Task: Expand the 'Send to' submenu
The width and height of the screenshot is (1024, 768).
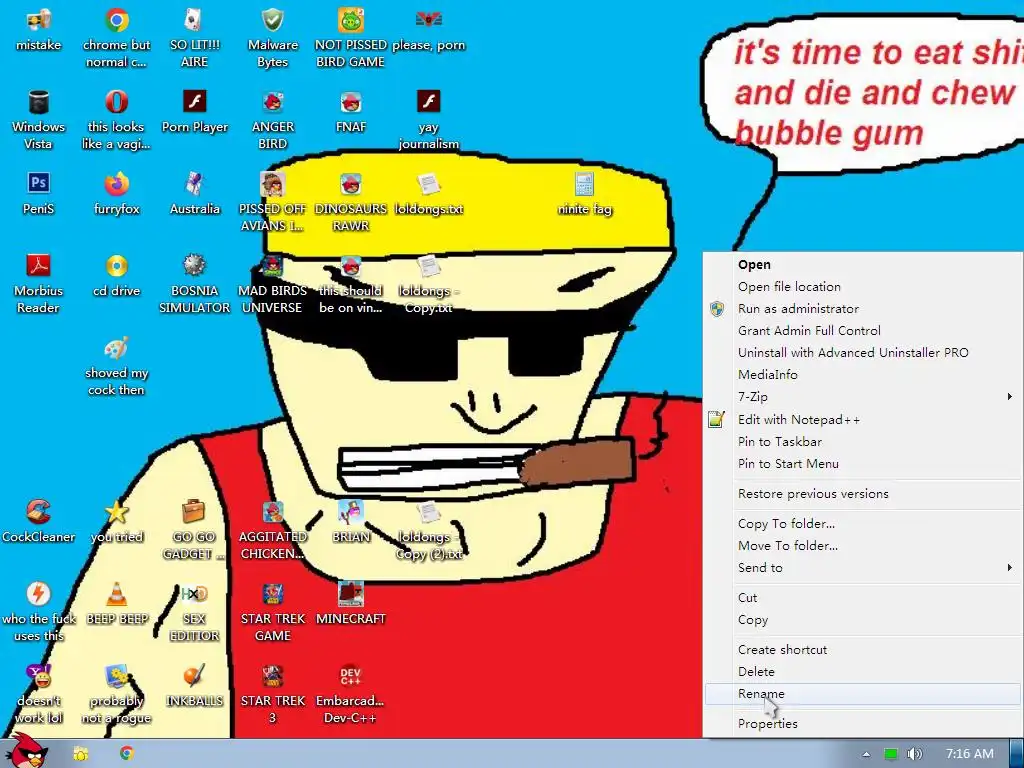Action: point(863,568)
